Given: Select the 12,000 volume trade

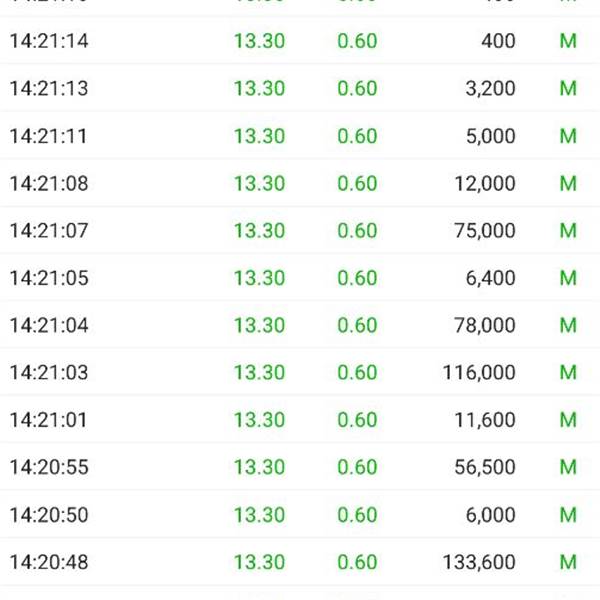Looking at the screenshot, I should click(484, 183).
